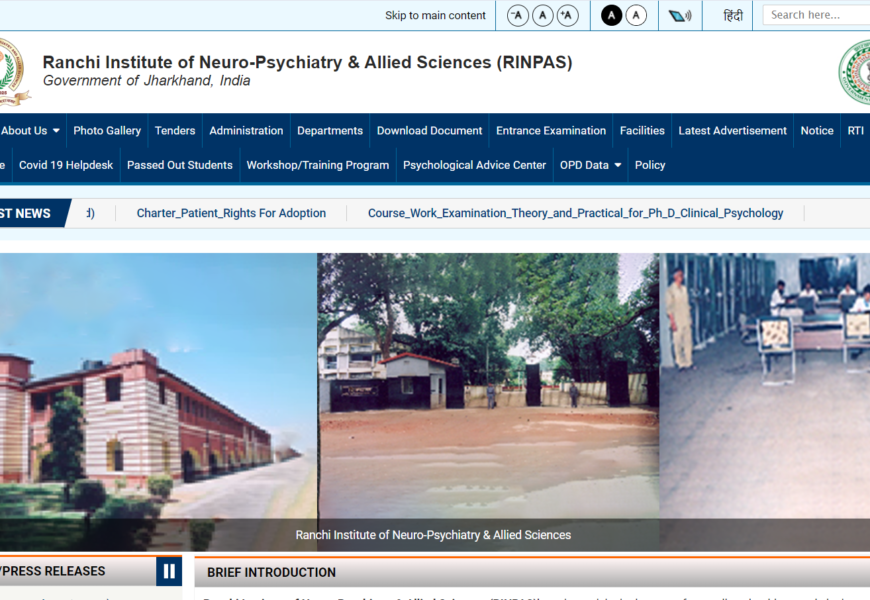Click Government of Jharkhand, India subtitle
This screenshot has width=870, height=600.
click(146, 80)
